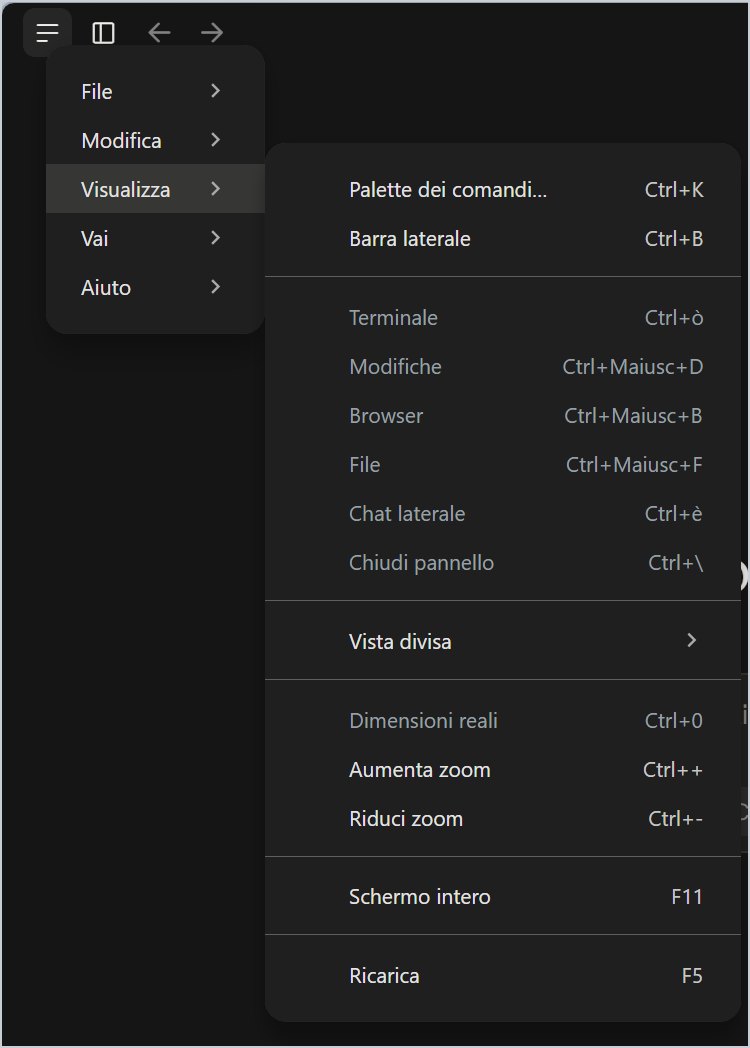Click the F11 shortcut label
This screenshot has height=1048, width=750.
pos(686,896)
